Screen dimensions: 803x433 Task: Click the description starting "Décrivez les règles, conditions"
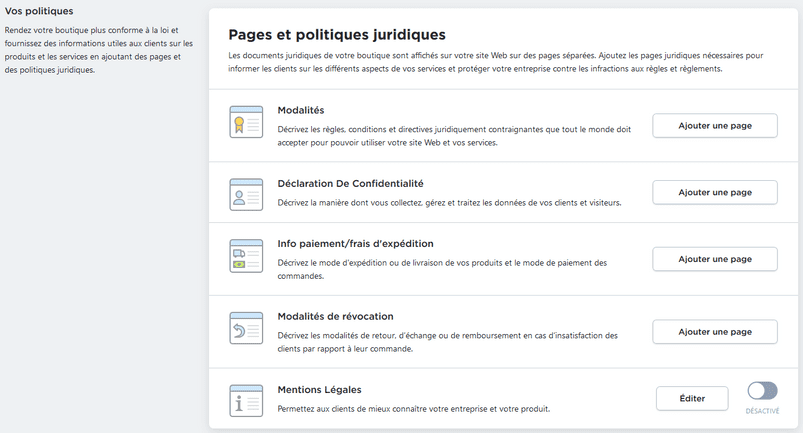tap(454, 136)
